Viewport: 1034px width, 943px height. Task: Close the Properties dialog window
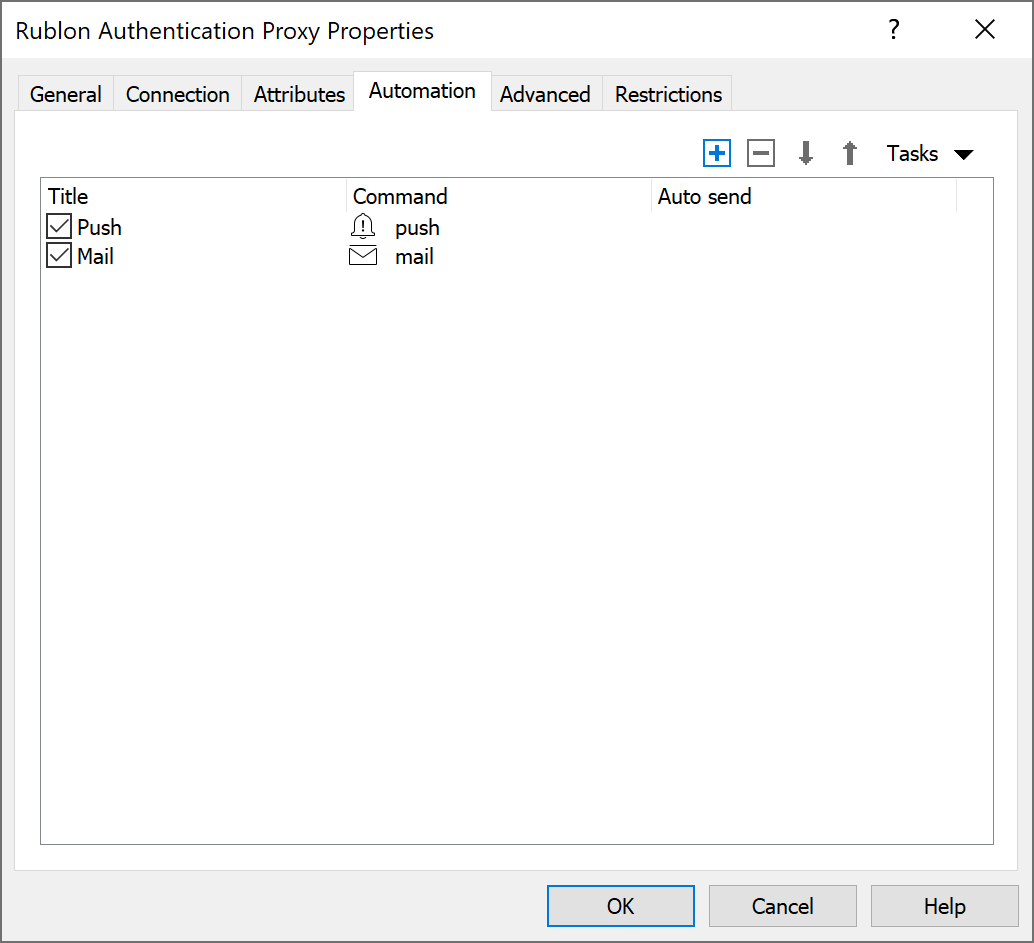pos(985,30)
